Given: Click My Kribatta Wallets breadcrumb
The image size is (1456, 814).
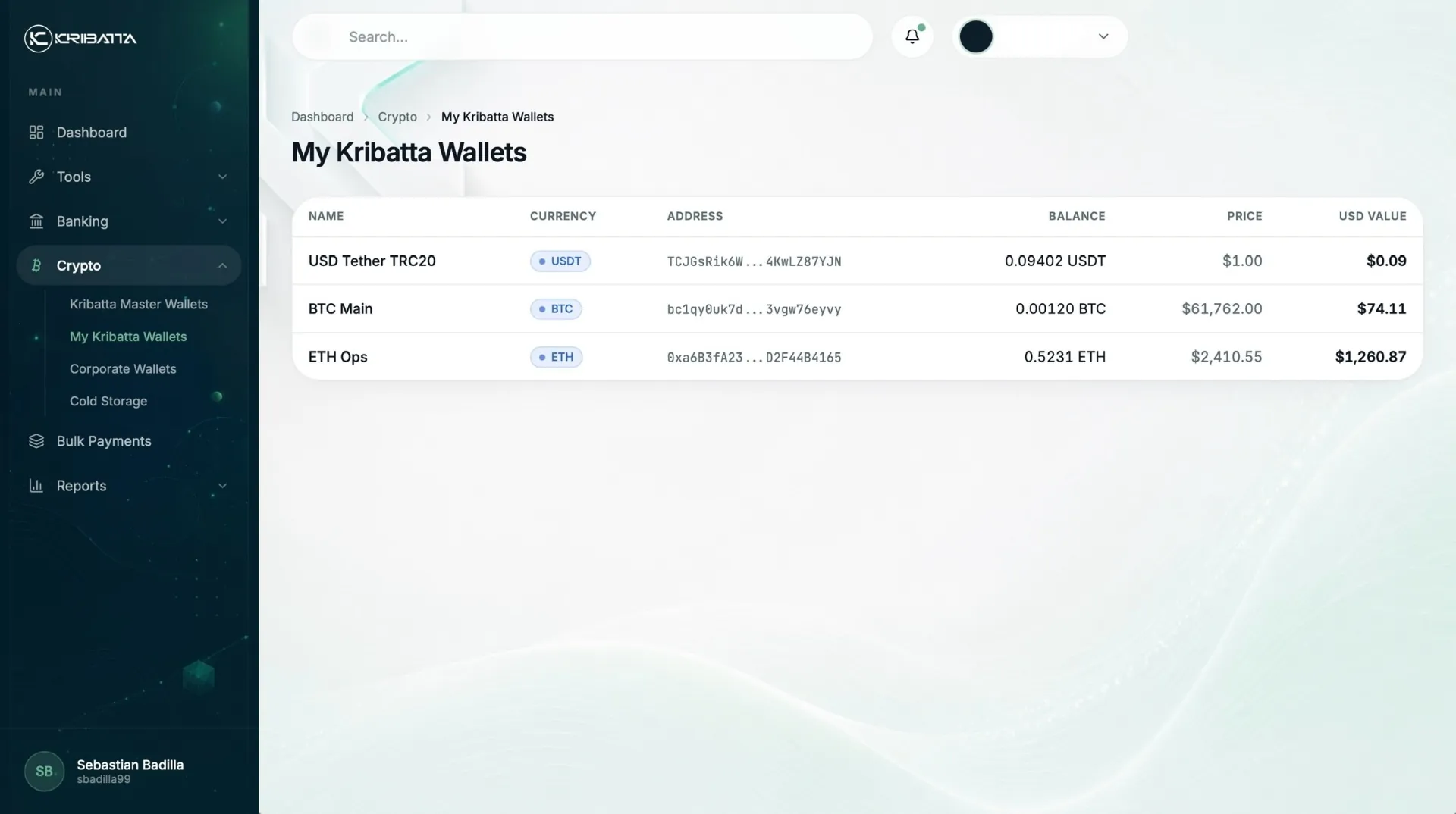Looking at the screenshot, I should (x=497, y=117).
